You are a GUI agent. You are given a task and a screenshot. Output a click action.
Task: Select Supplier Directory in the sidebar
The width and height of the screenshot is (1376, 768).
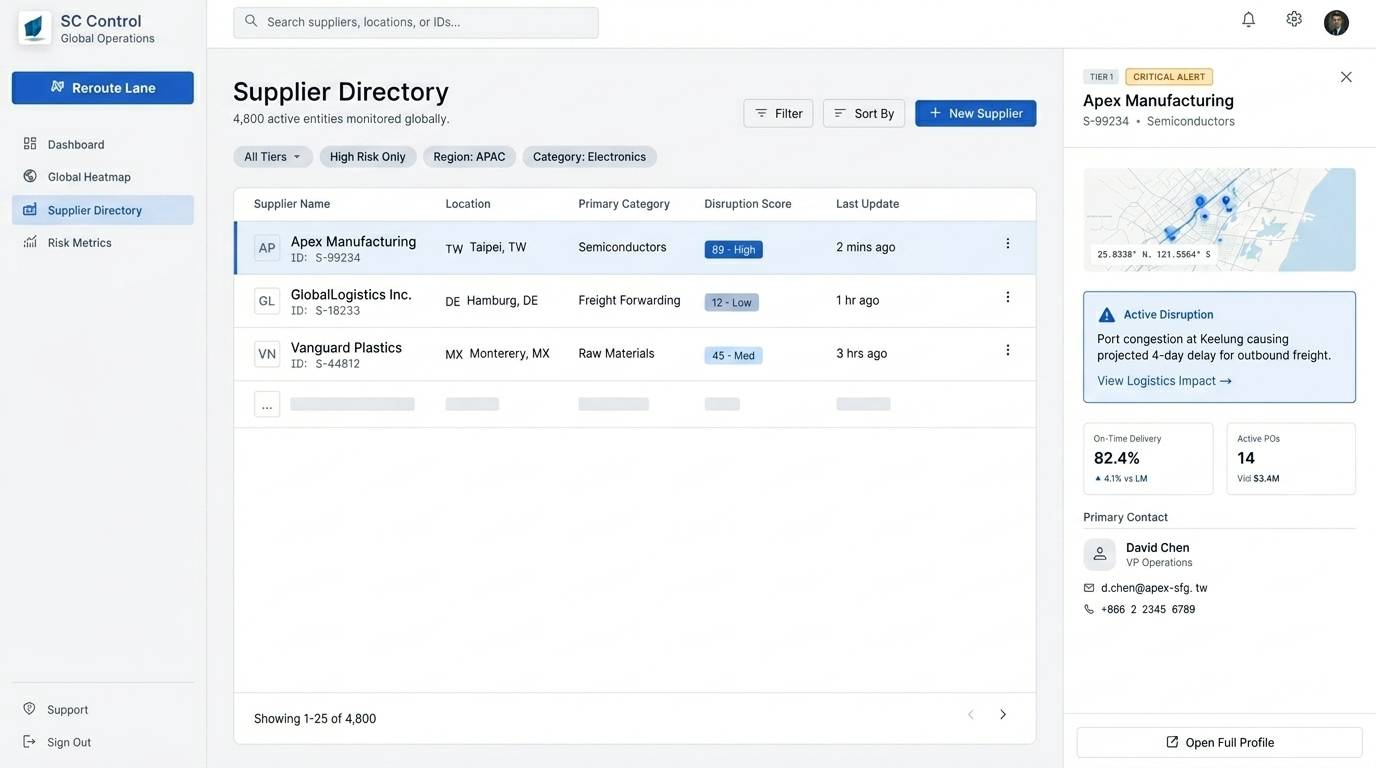(103, 210)
